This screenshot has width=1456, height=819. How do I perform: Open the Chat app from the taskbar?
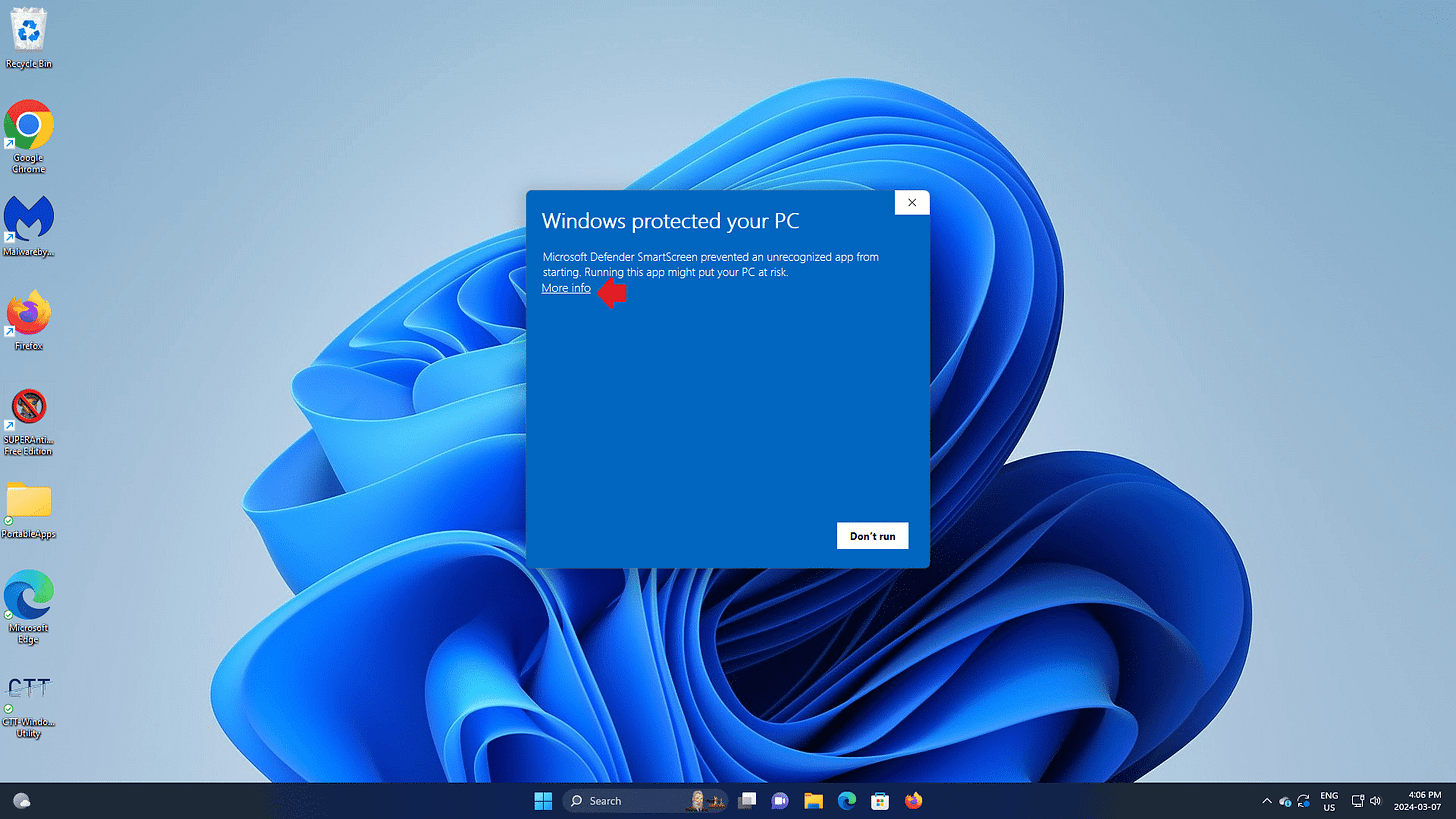click(779, 800)
